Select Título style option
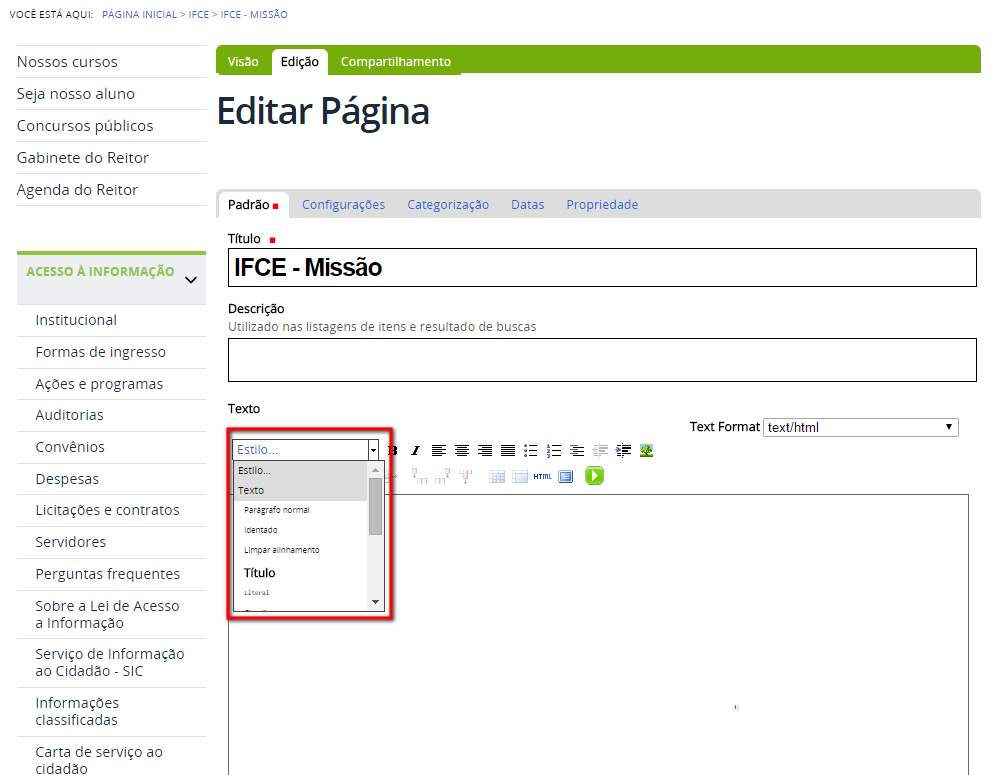Screen dimensions: 996x775 pyautogui.click(x=300, y=572)
